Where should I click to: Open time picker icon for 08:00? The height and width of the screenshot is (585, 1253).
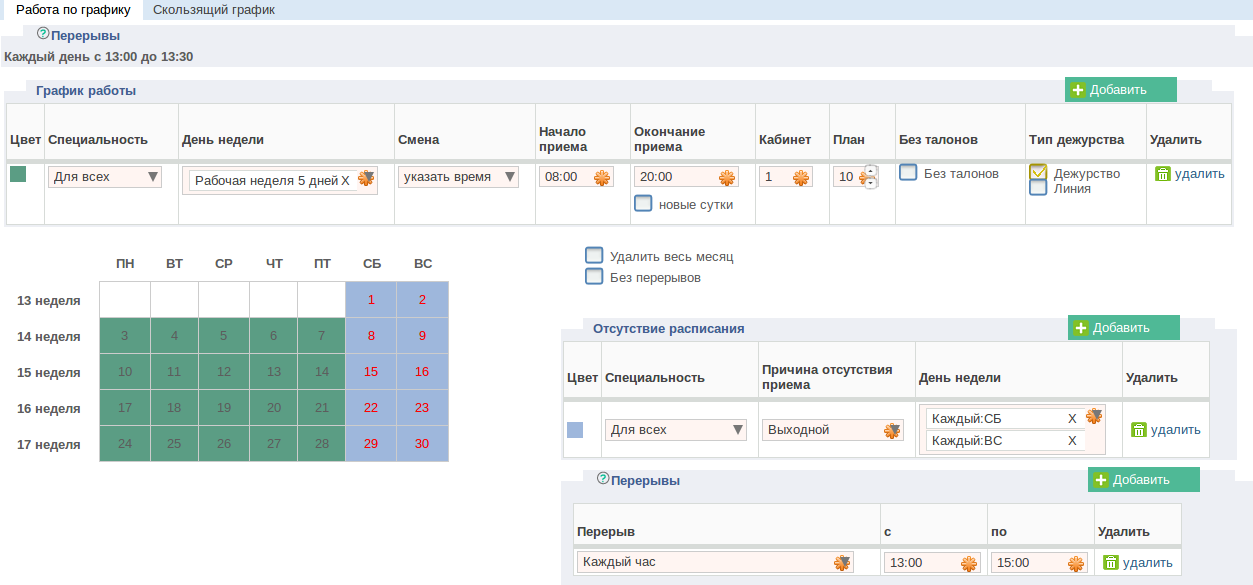click(602, 178)
